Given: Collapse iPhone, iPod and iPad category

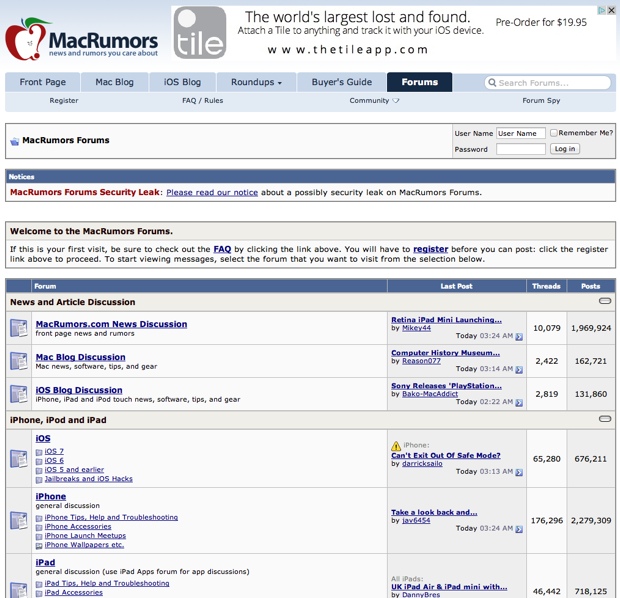Looking at the screenshot, I should click(605, 419).
